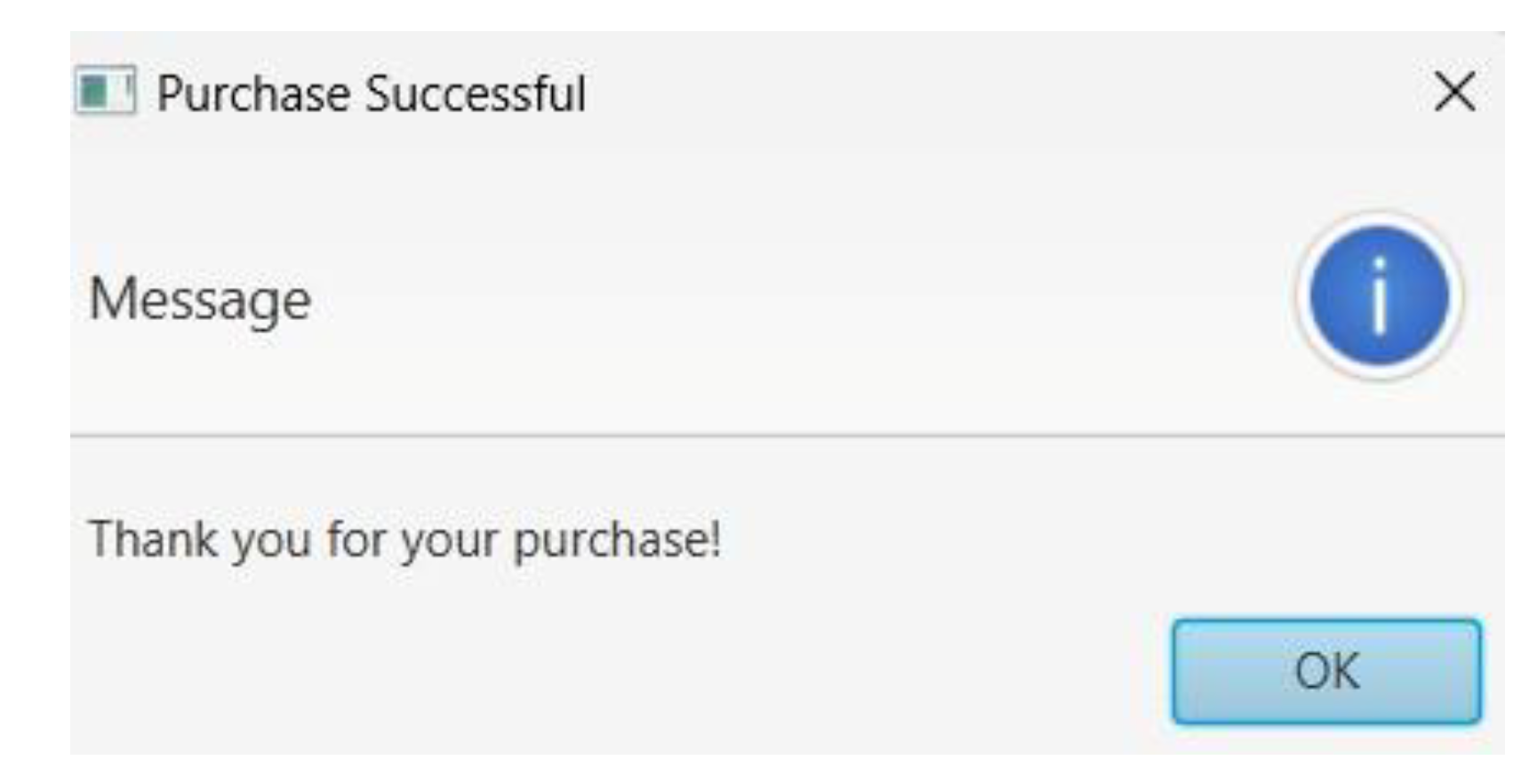Click the letter "O" on the OK button
This screenshot has height=784, width=1529.
coord(1311,671)
